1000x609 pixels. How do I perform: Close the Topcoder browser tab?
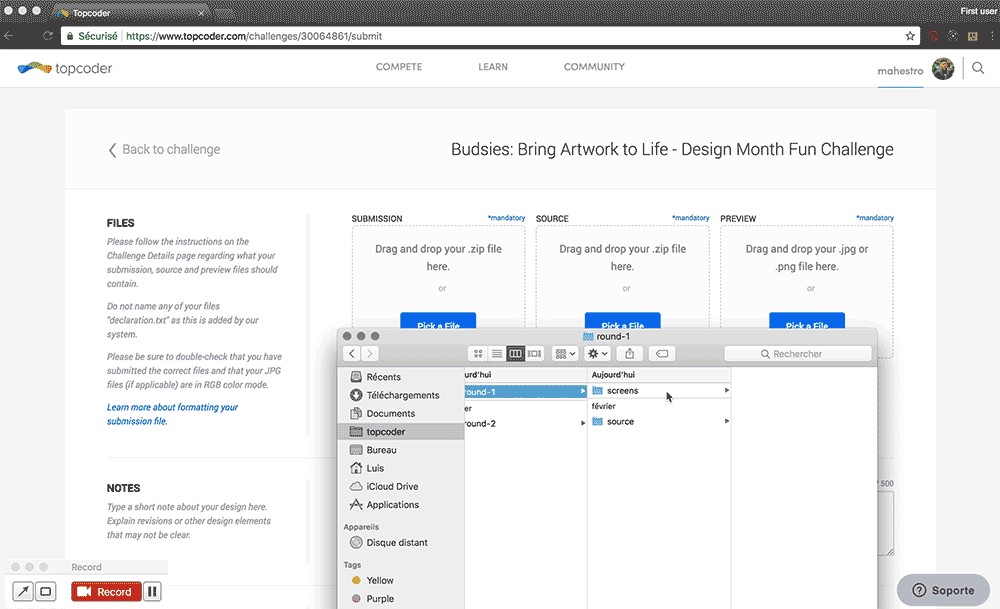tap(201, 13)
